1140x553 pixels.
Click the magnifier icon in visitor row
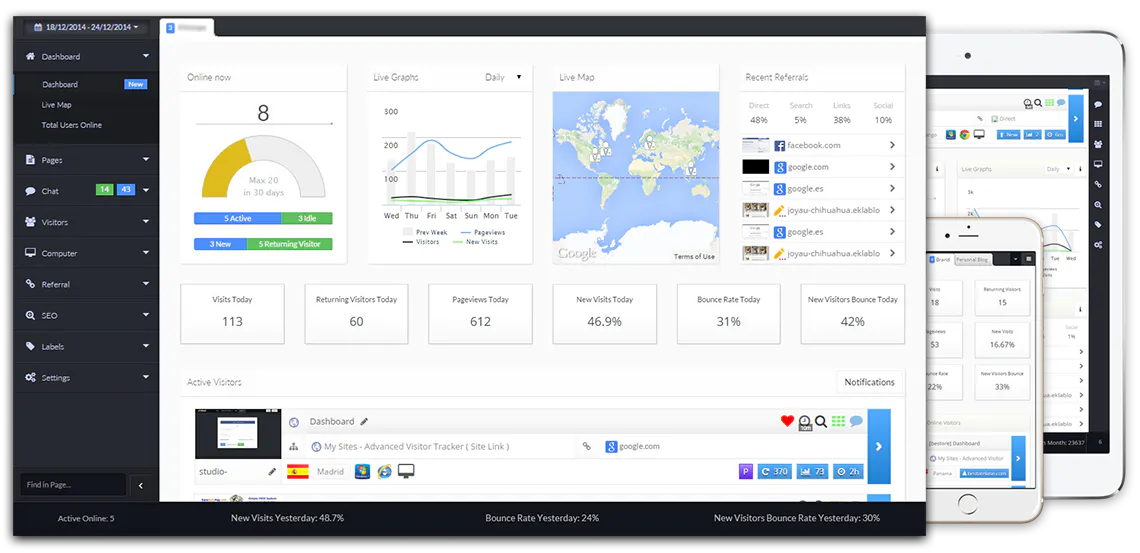(x=821, y=421)
